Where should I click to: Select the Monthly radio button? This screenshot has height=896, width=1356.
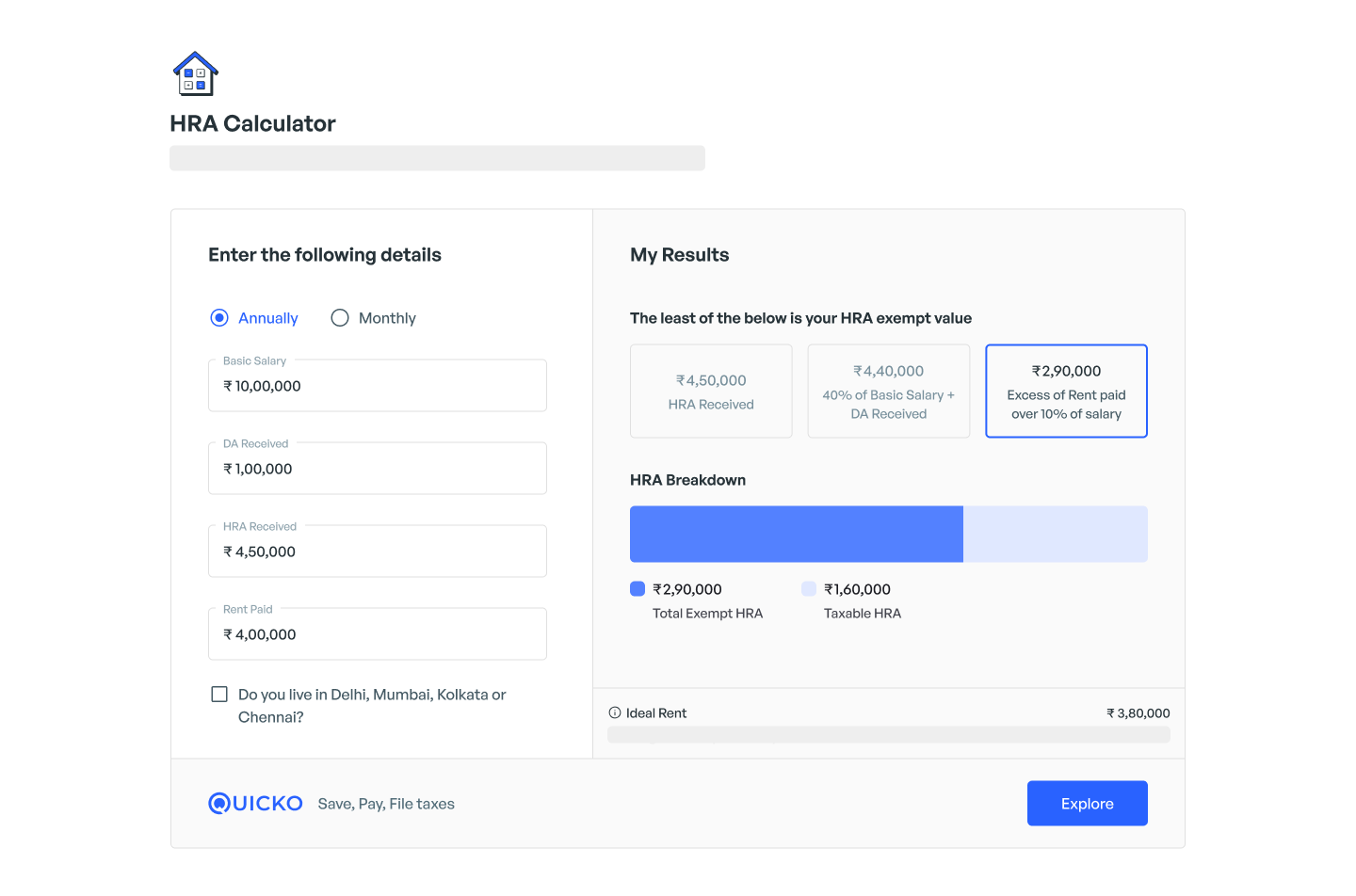point(340,318)
